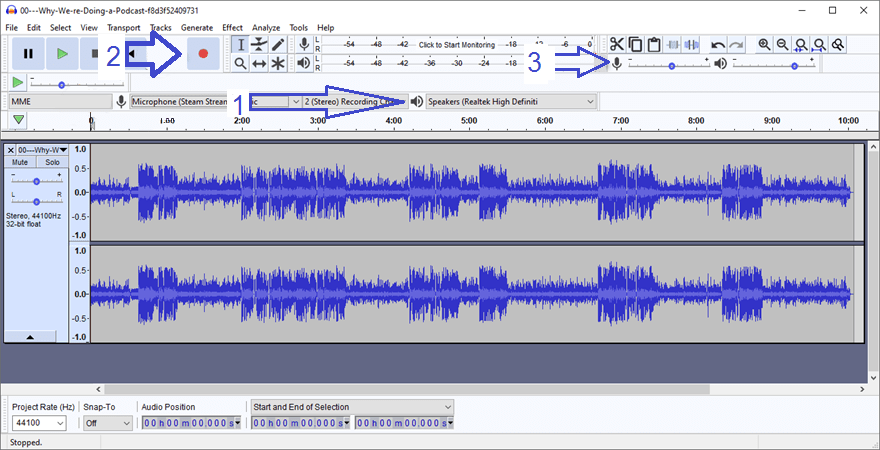Select the Selection (I-beam) tool

(x=240, y=45)
